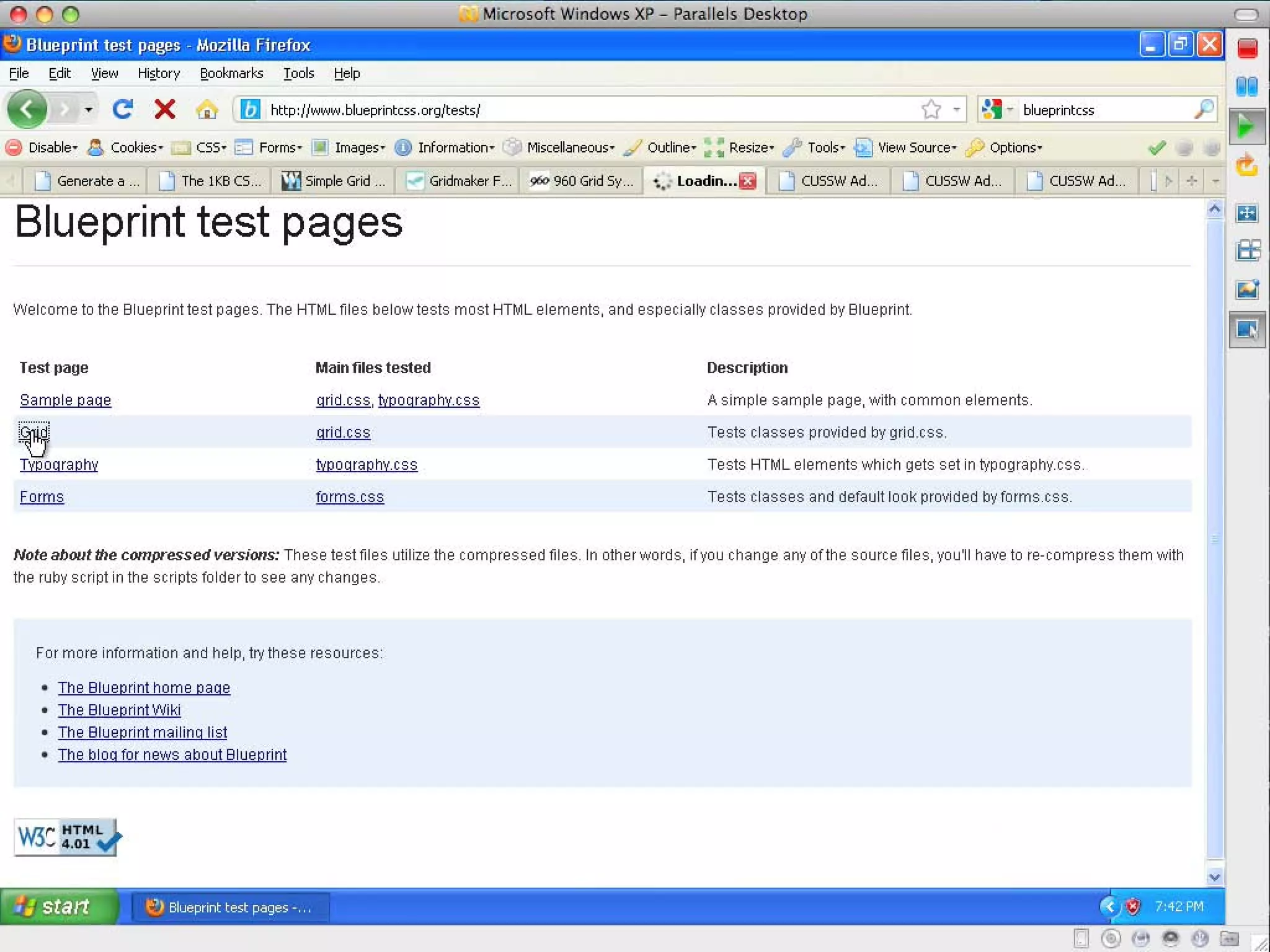This screenshot has width=1270, height=952.
Task: Click the forms.css link
Action: (350, 497)
